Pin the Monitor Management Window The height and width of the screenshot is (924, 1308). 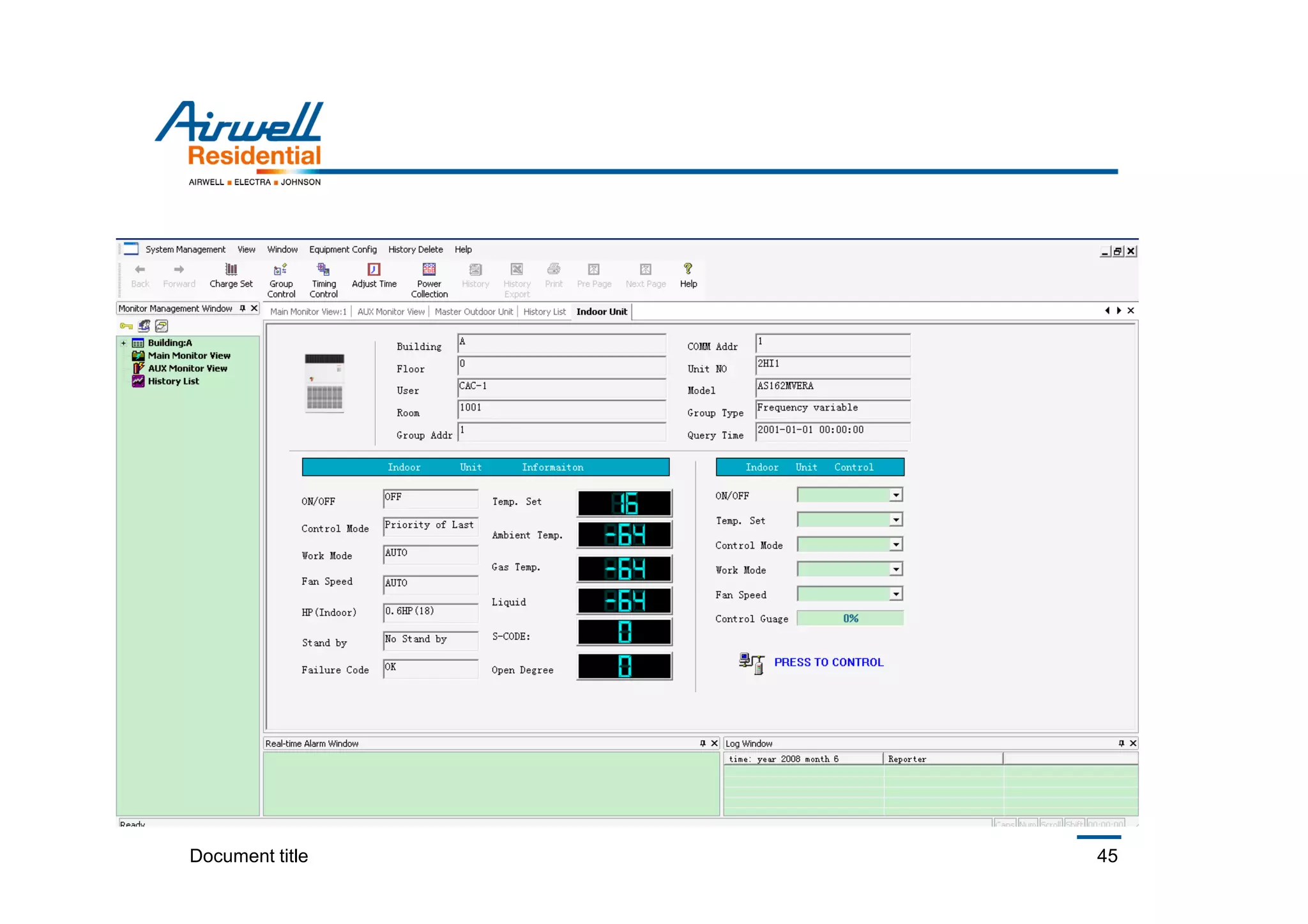pyautogui.click(x=243, y=308)
